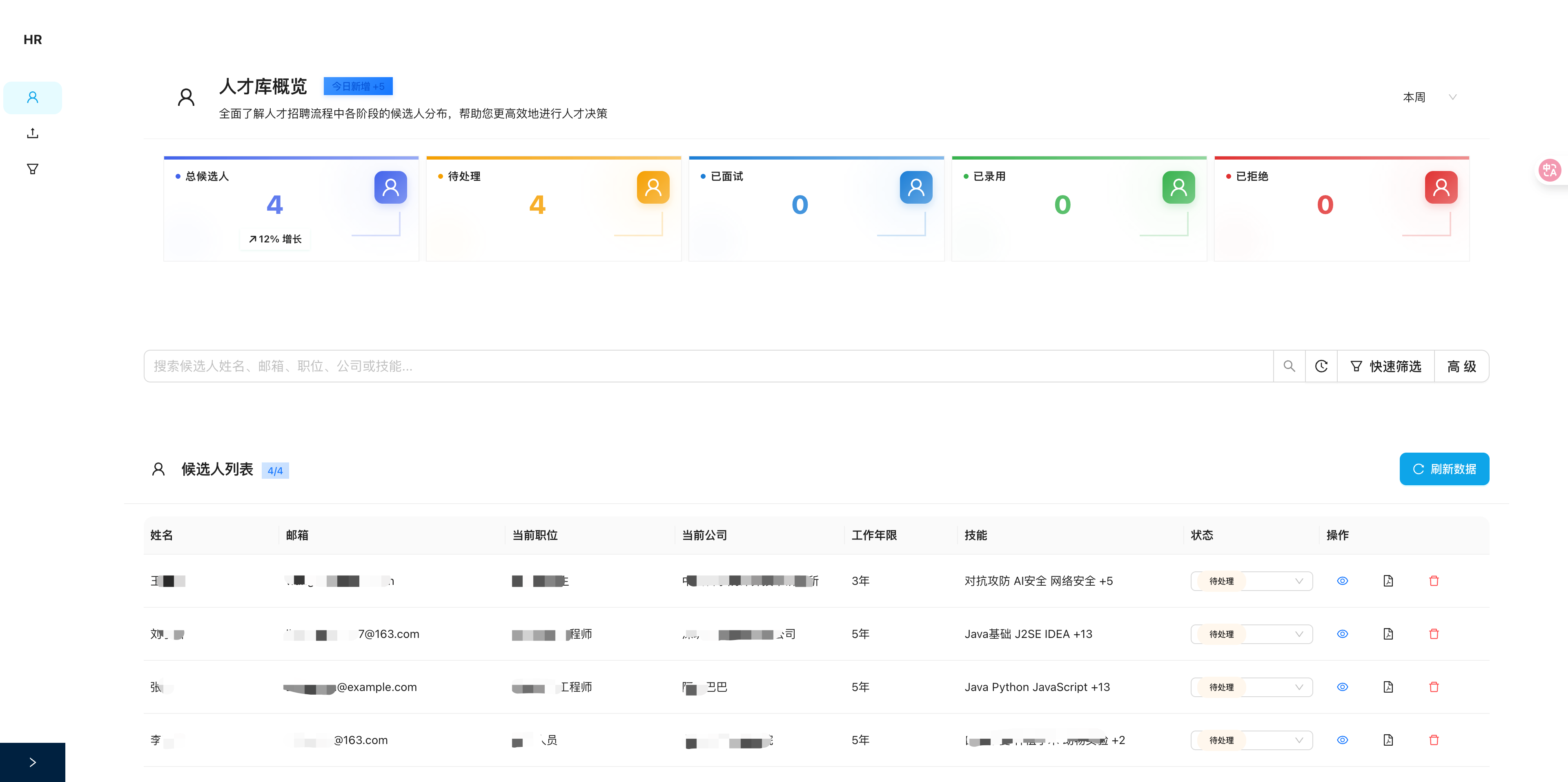Open resume file of the 李 candidate

tap(1388, 741)
